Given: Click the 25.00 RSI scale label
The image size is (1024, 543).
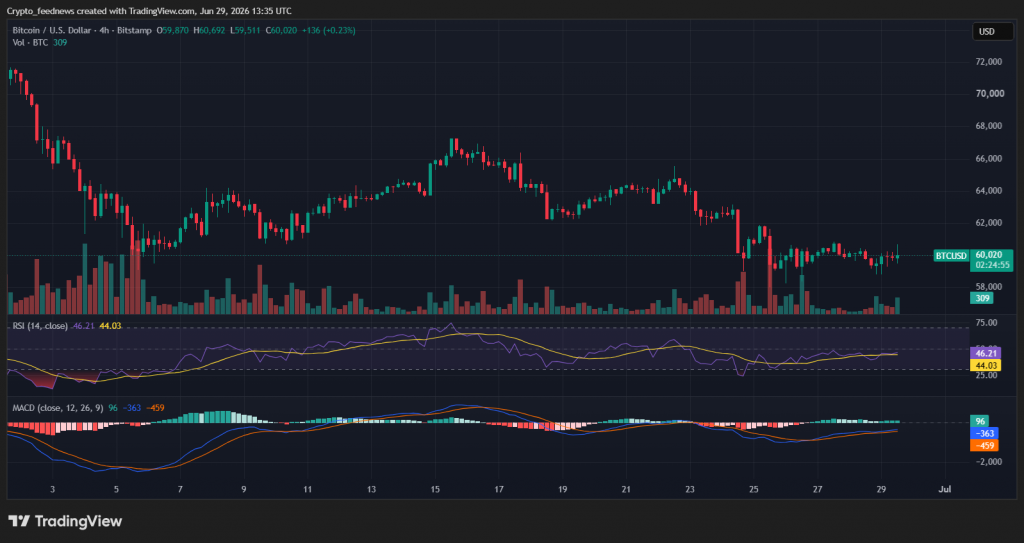Looking at the screenshot, I should [986, 375].
